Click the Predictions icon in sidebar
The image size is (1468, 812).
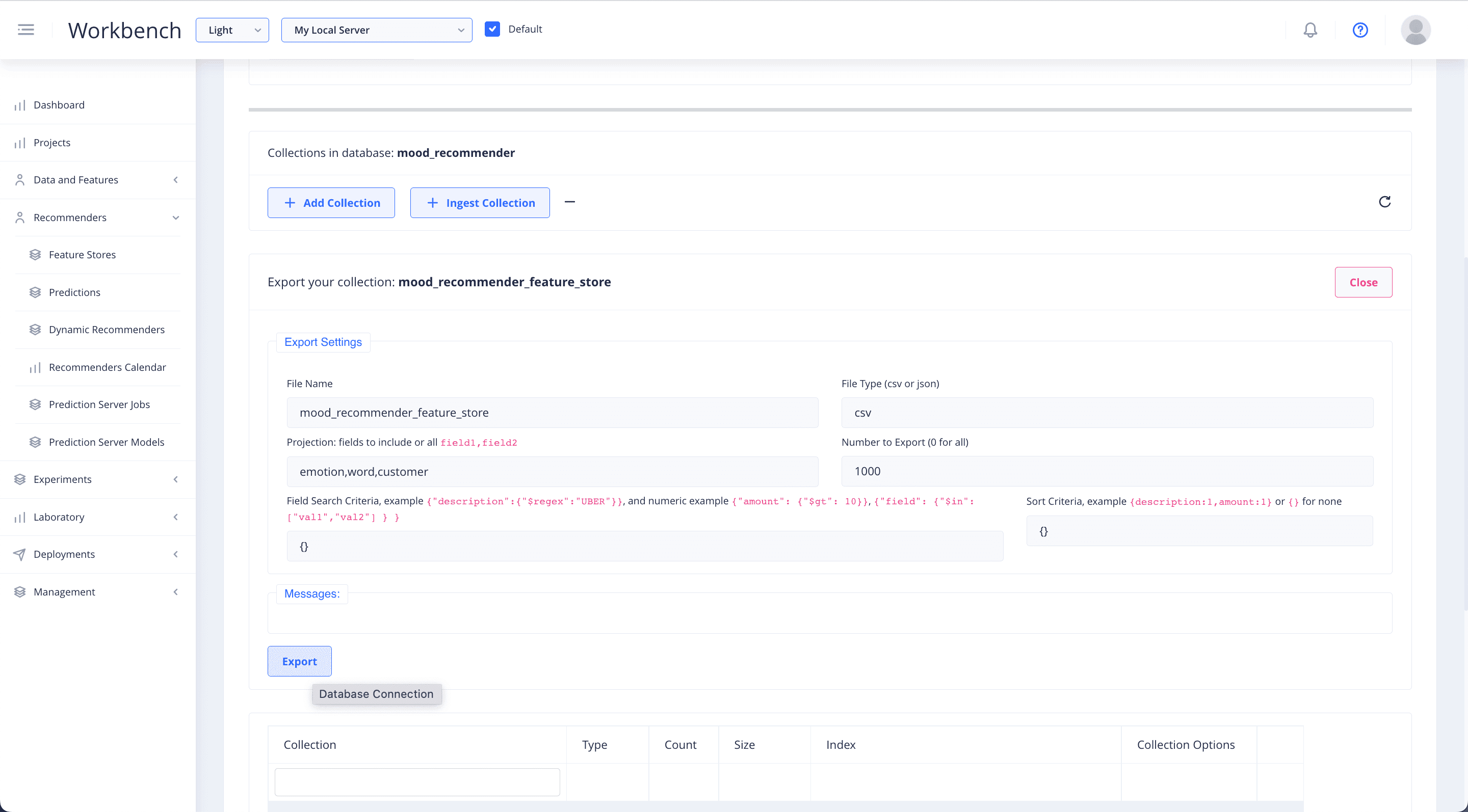(x=35, y=292)
